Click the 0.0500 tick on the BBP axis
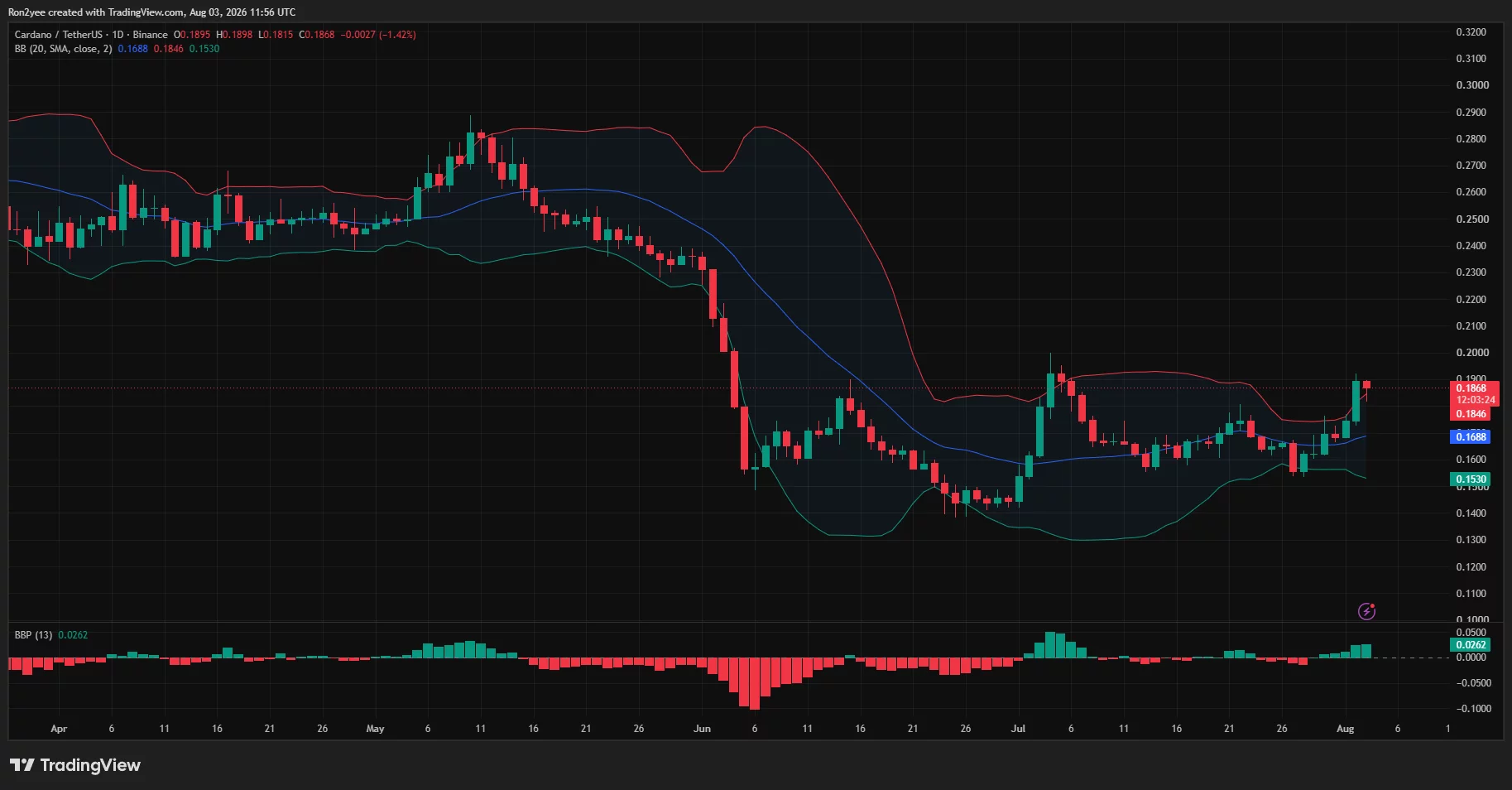Image resolution: width=1512 pixels, height=790 pixels. (1471, 633)
